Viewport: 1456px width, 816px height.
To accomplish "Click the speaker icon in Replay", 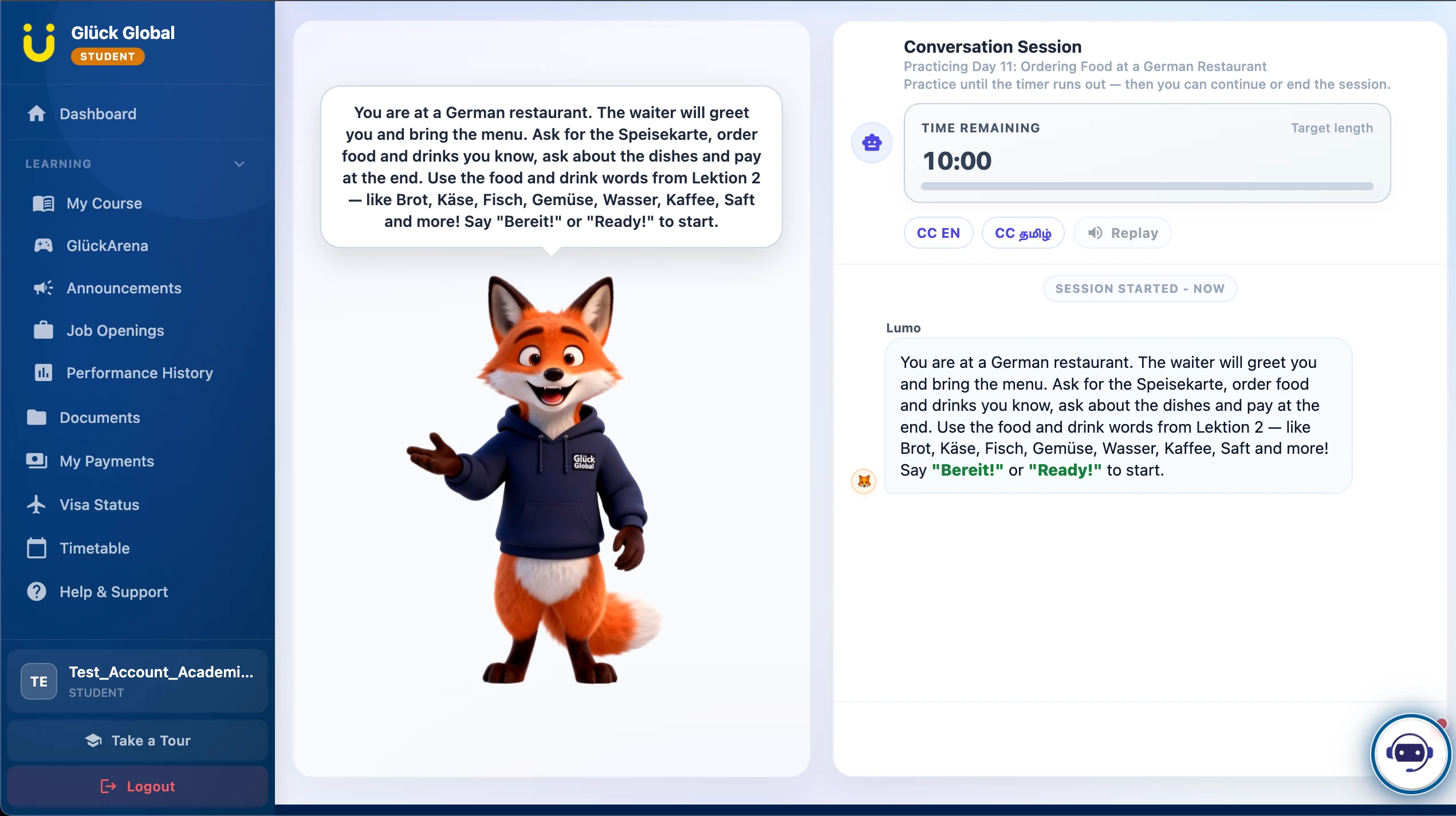I will (1095, 233).
